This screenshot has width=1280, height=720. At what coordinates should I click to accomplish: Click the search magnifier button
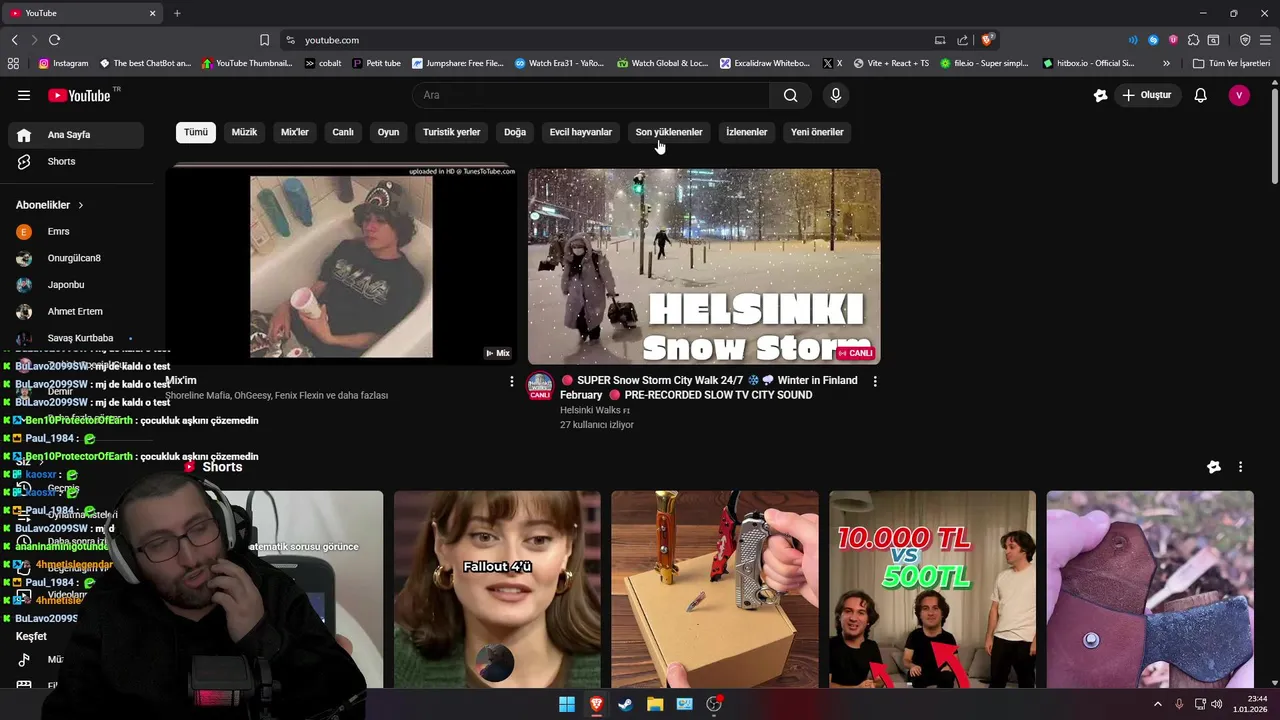click(x=791, y=95)
